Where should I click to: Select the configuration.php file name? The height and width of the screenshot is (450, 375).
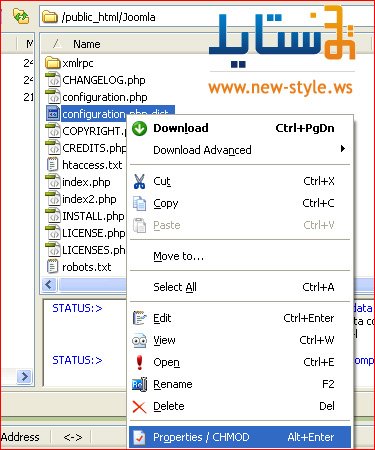[105, 97]
